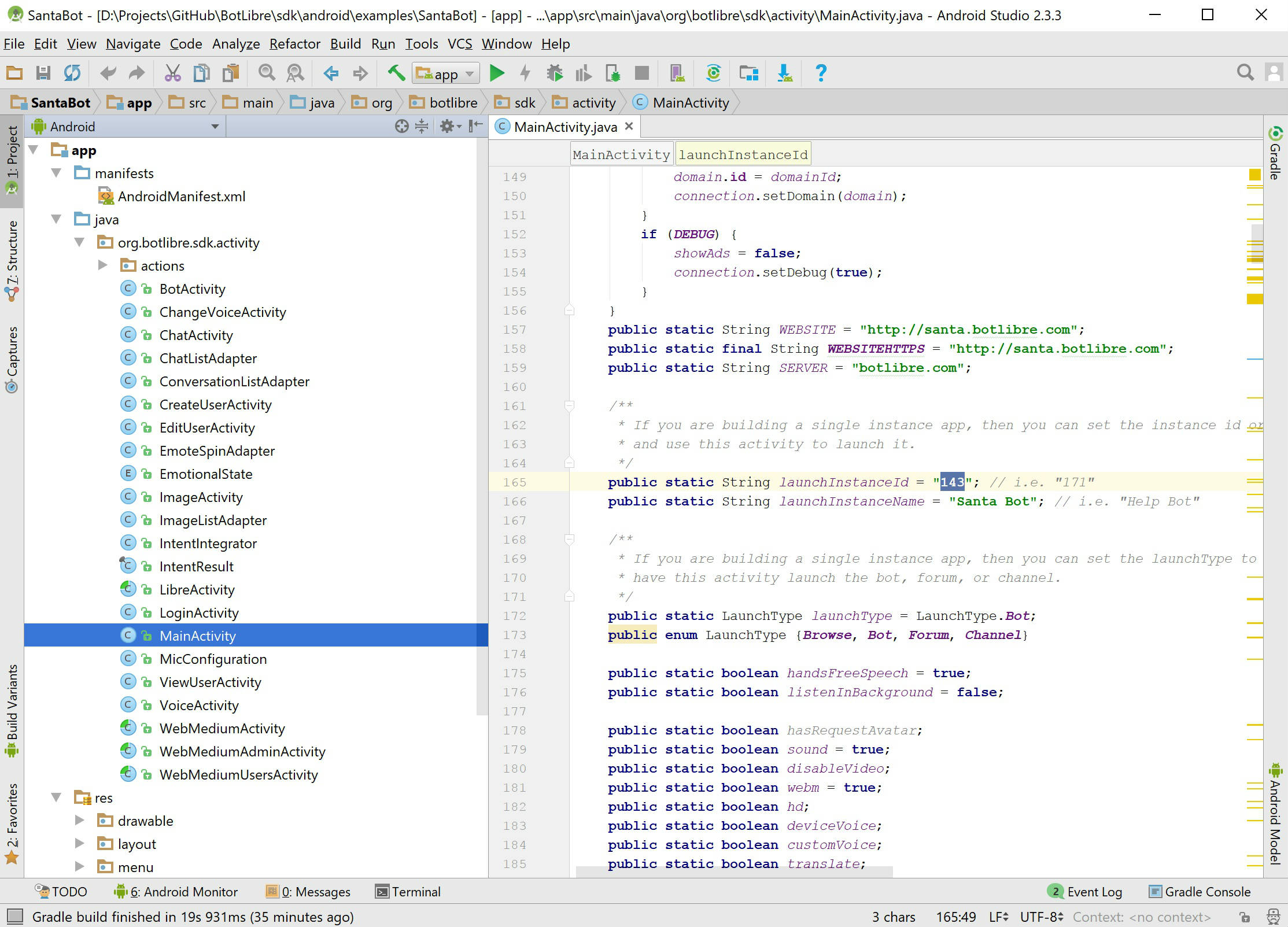This screenshot has width=1288, height=927.
Task: Click Collapse All icon in Project panel
Action: (x=422, y=126)
